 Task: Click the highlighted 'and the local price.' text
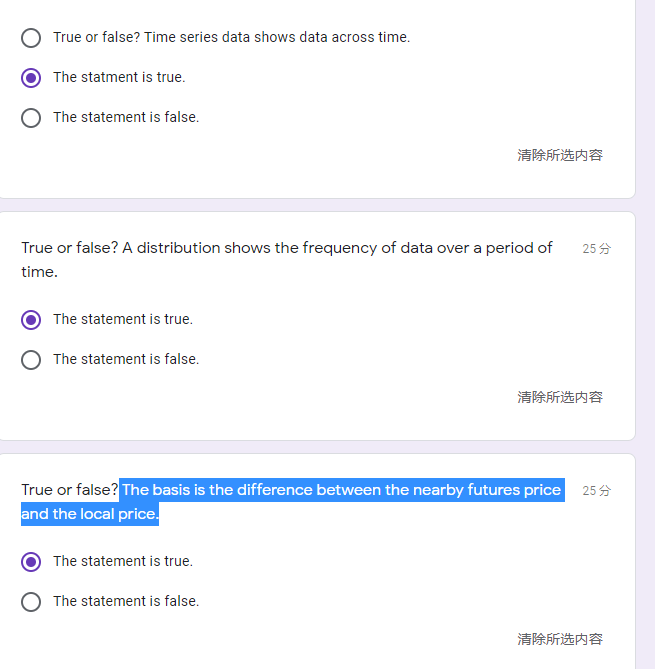tap(90, 514)
